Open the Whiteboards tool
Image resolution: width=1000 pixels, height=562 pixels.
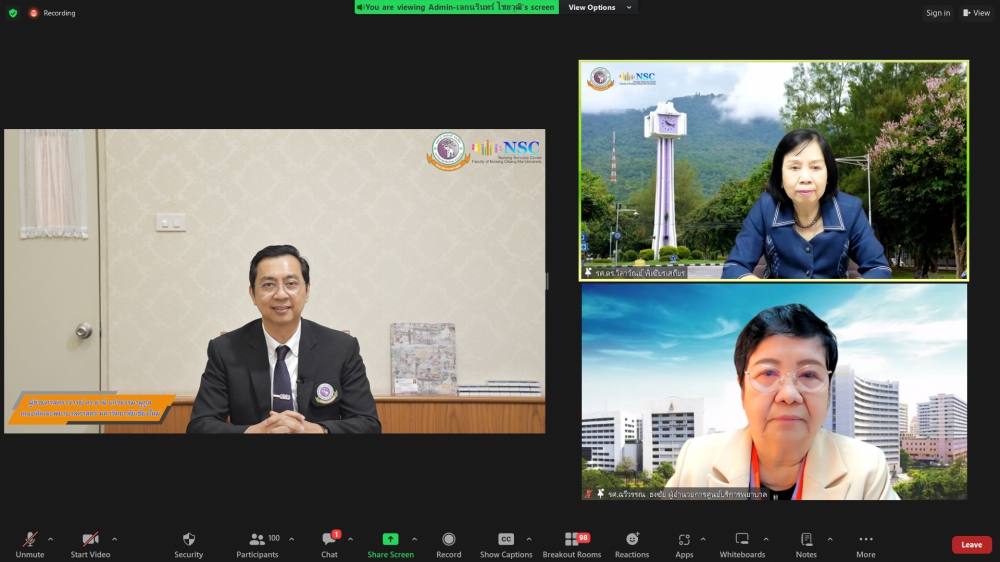pyautogui.click(x=742, y=540)
